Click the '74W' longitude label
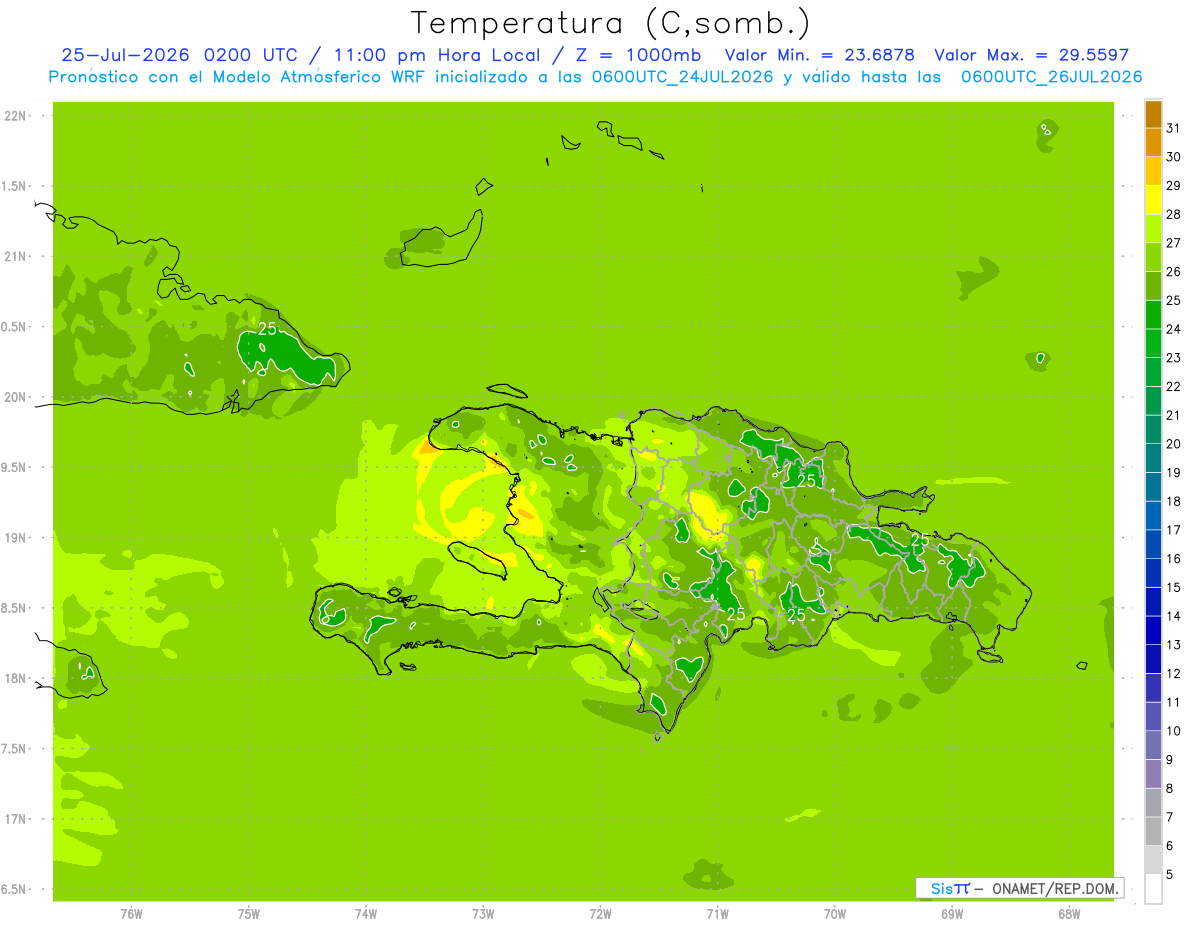 coord(365,913)
